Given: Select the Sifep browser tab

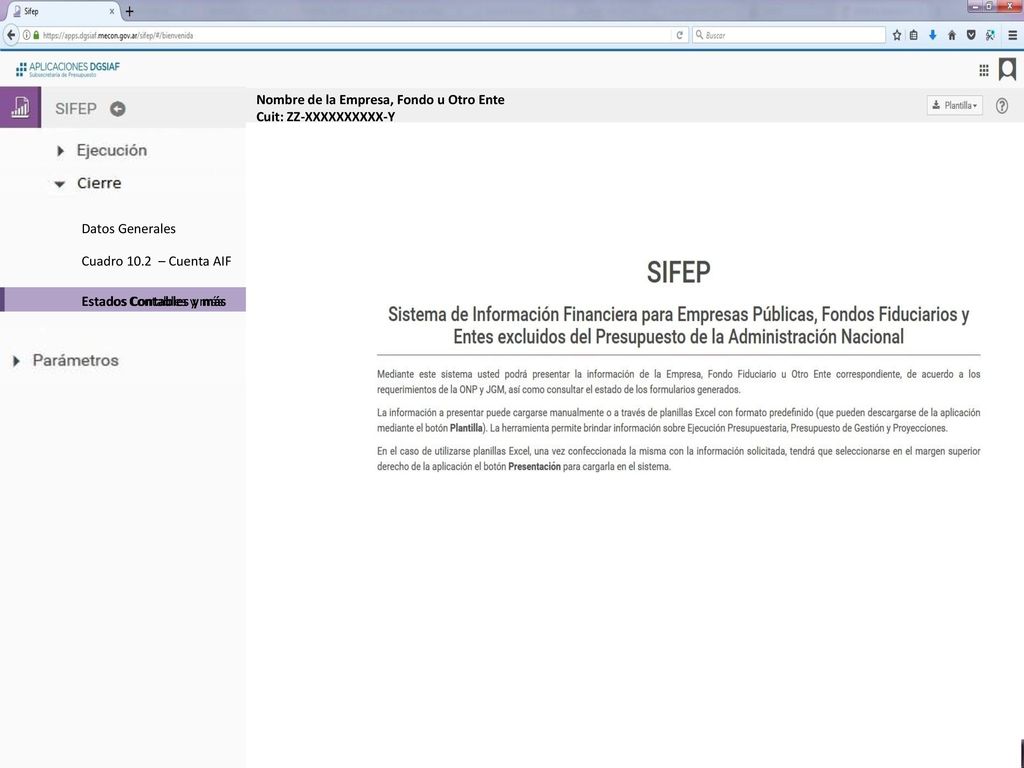Looking at the screenshot, I should 61,11.
